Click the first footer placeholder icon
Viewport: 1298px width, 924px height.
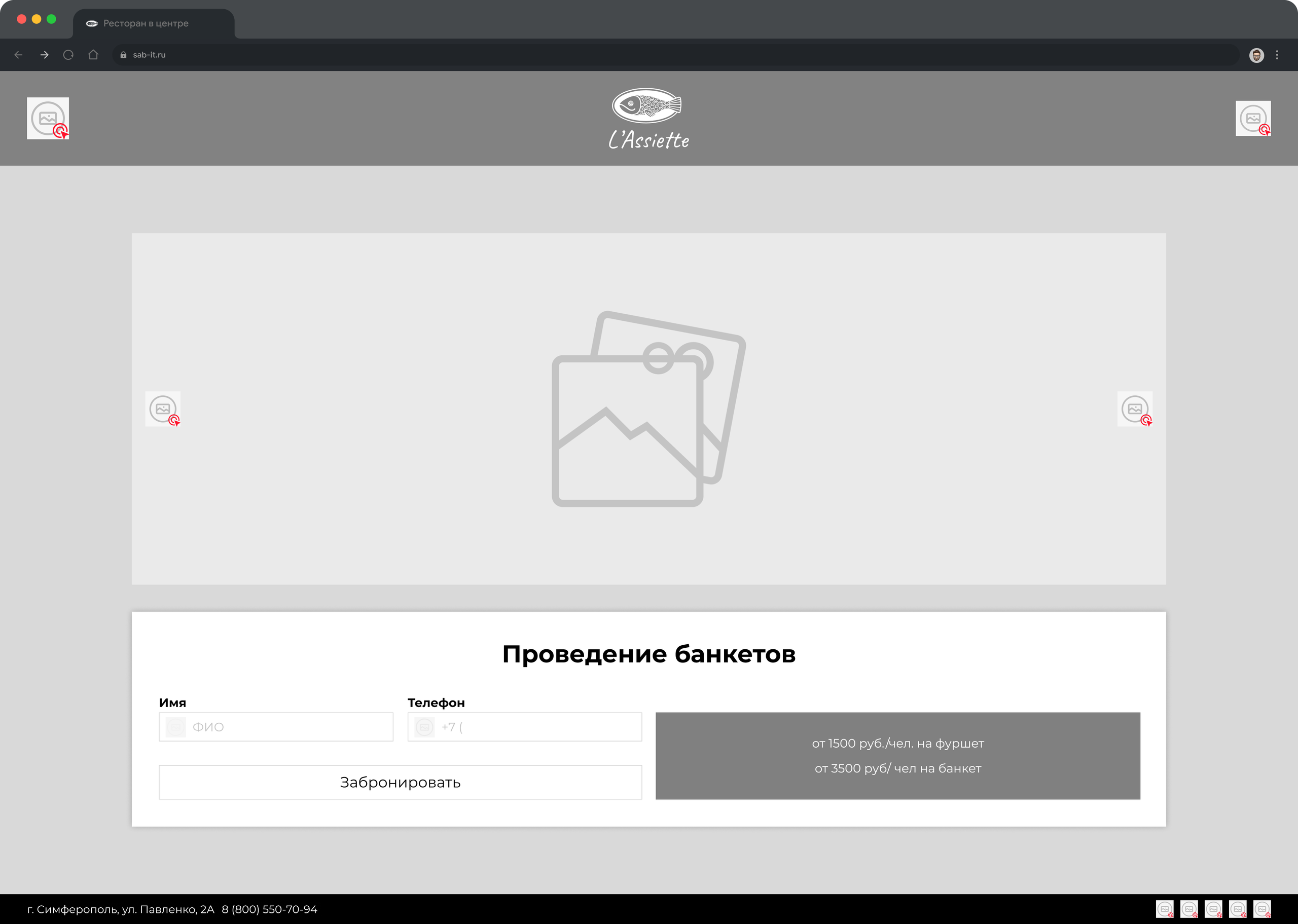[x=1164, y=909]
